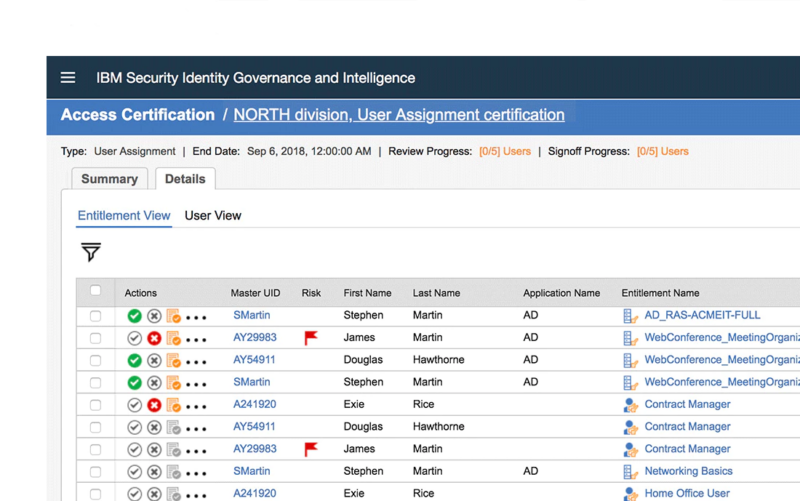Image resolution: width=800 pixels, height=501 pixels.
Task: Tick checkbox for Douglas Hawthorne's Contract Manager row
Action: click(95, 428)
